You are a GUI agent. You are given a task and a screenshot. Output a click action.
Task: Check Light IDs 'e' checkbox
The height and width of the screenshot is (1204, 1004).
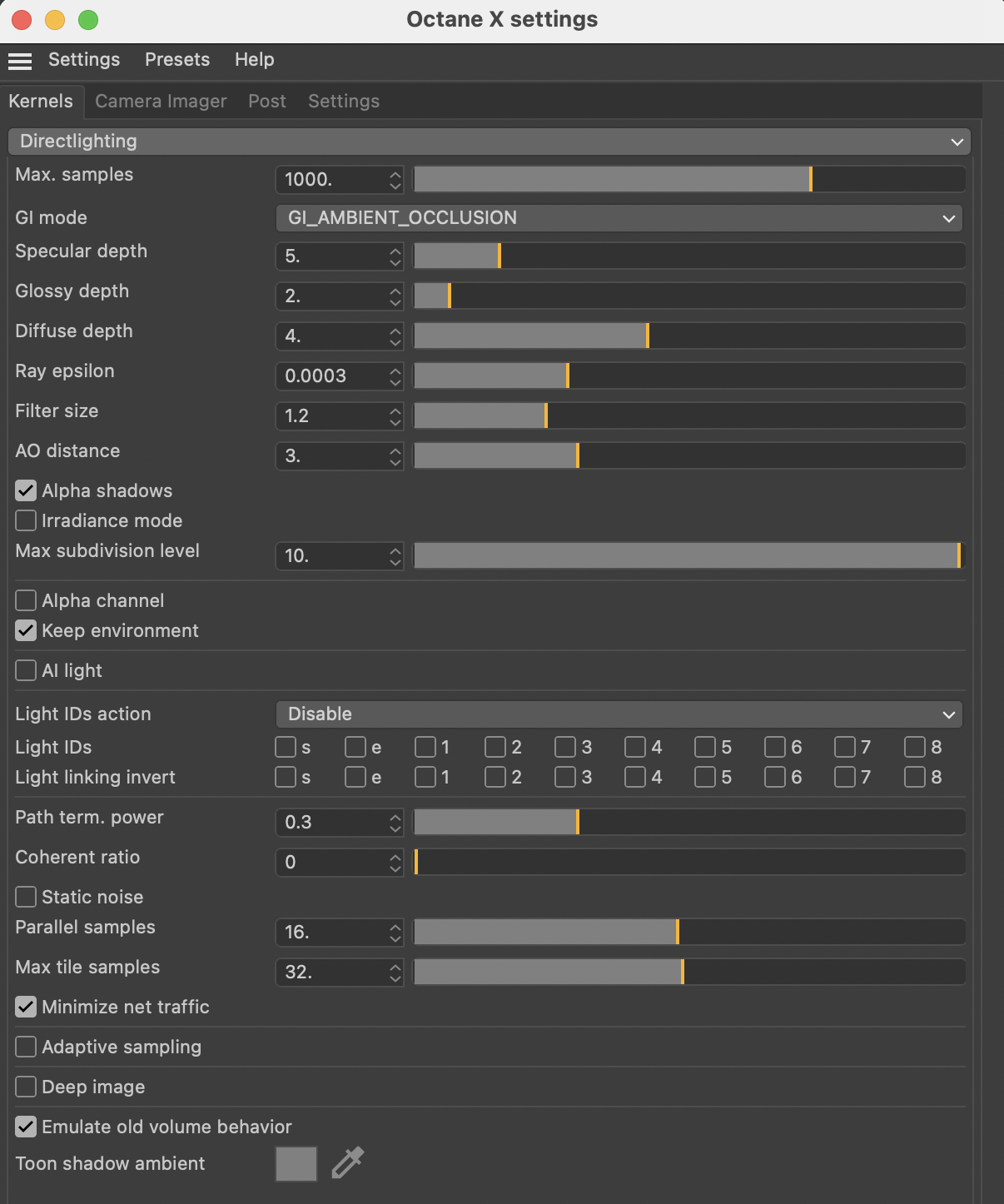(x=355, y=747)
